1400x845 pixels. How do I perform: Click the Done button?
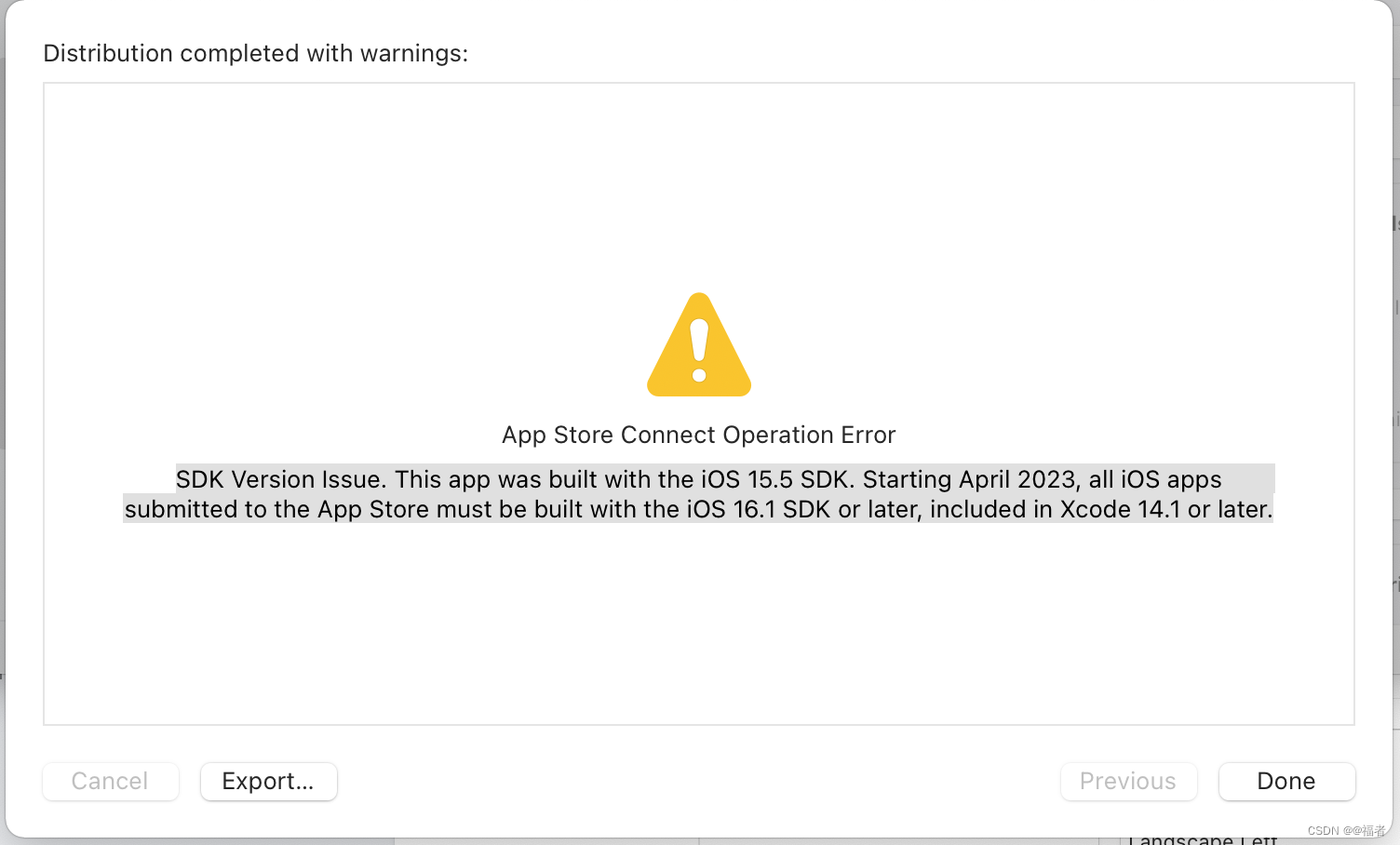coord(1286,781)
